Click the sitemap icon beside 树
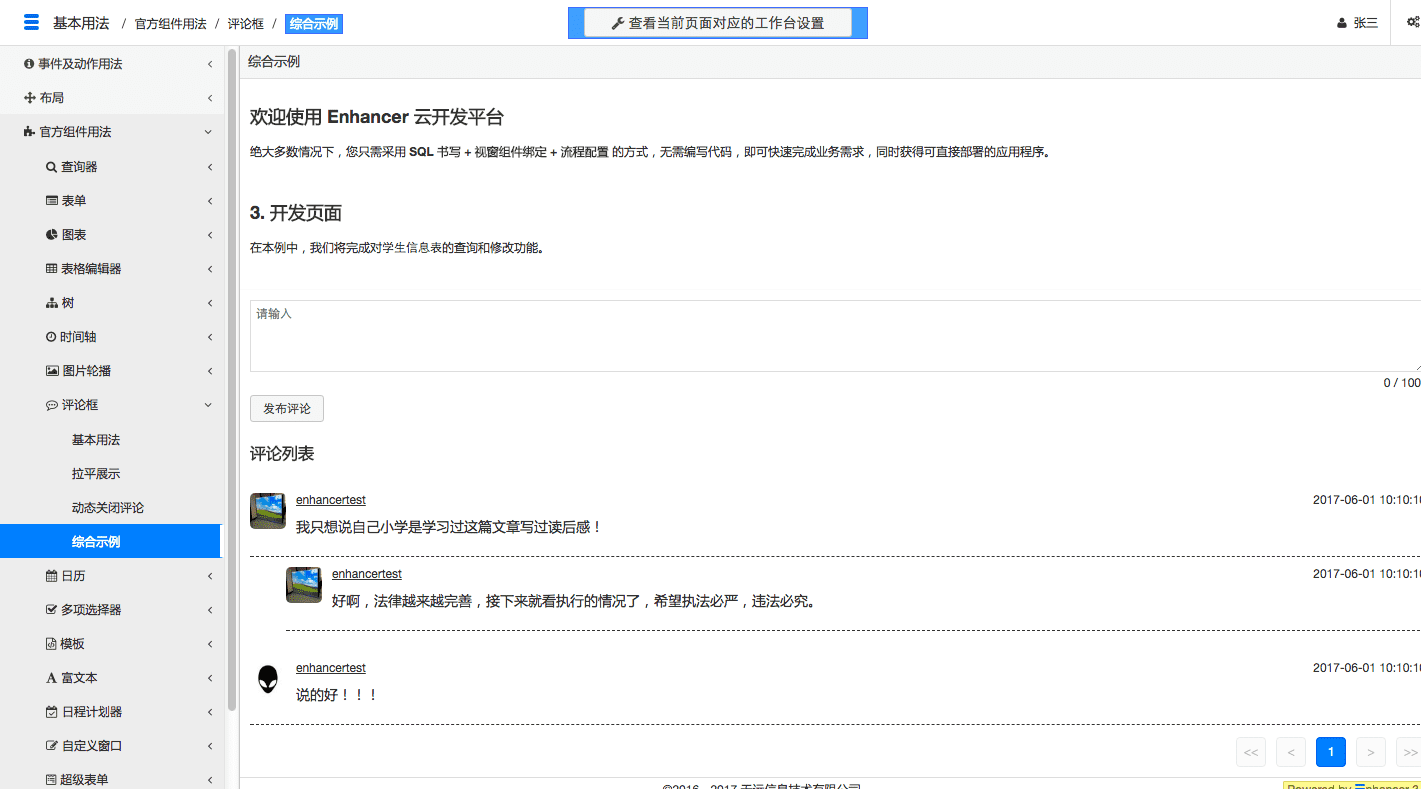Image resolution: width=1421 pixels, height=789 pixels. [52, 303]
